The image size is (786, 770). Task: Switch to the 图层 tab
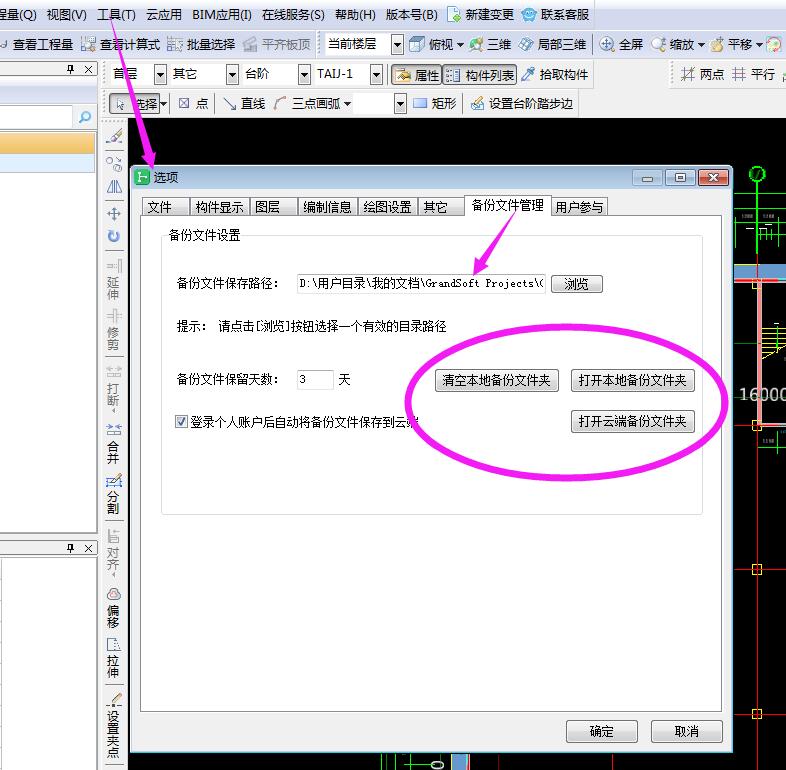click(274, 207)
